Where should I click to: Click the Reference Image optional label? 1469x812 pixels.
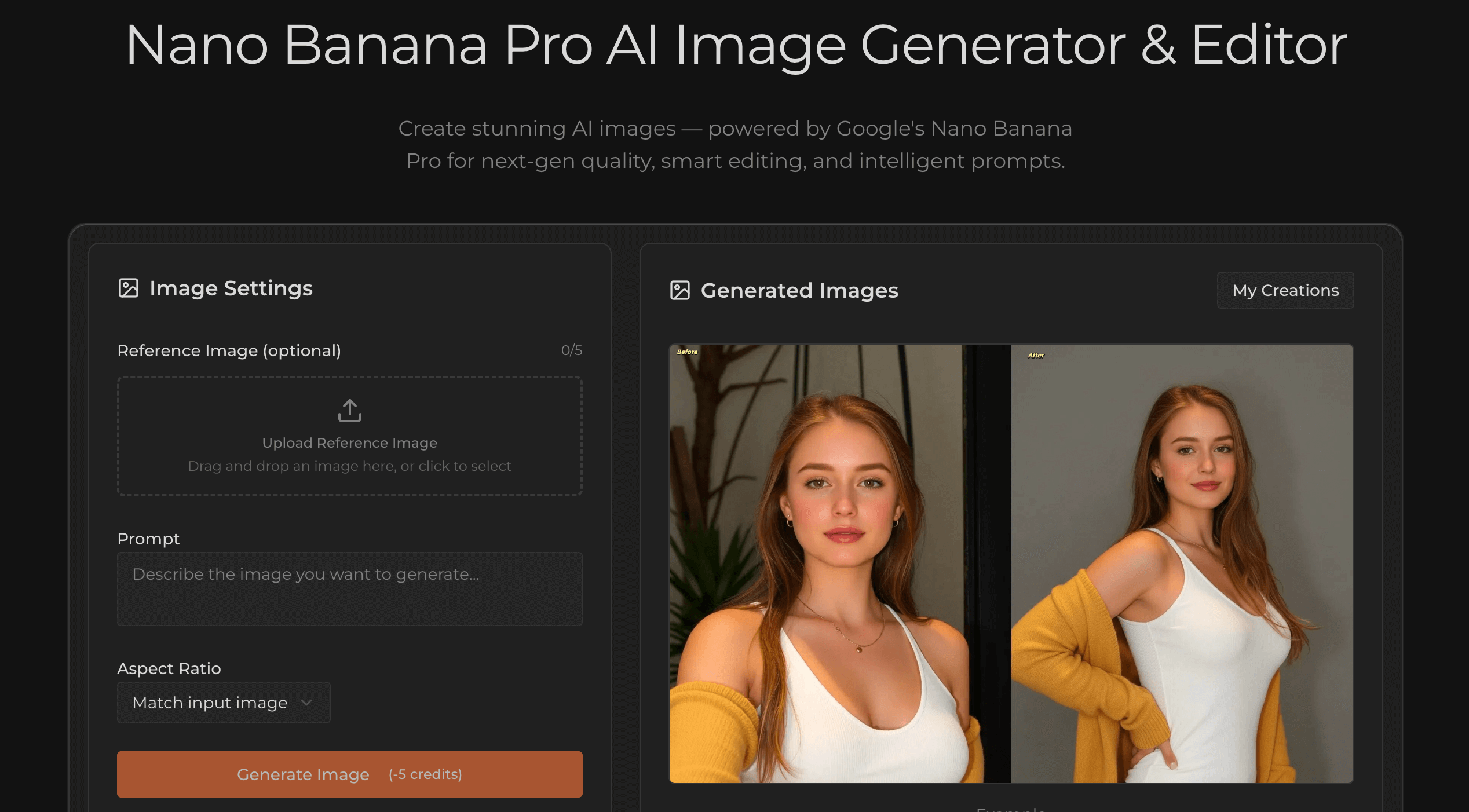pos(229,350)
